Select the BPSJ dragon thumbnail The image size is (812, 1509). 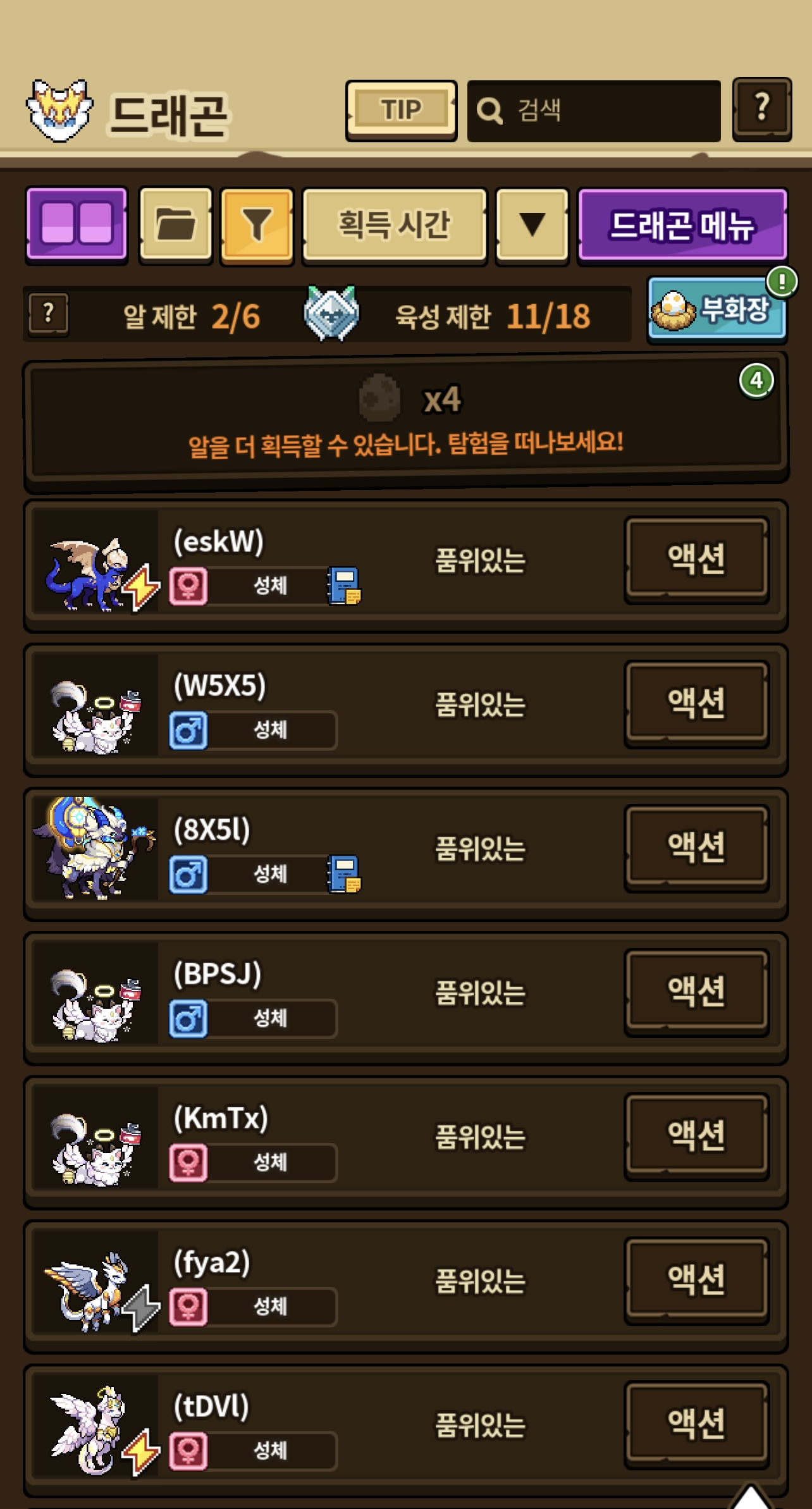[95, 992]
